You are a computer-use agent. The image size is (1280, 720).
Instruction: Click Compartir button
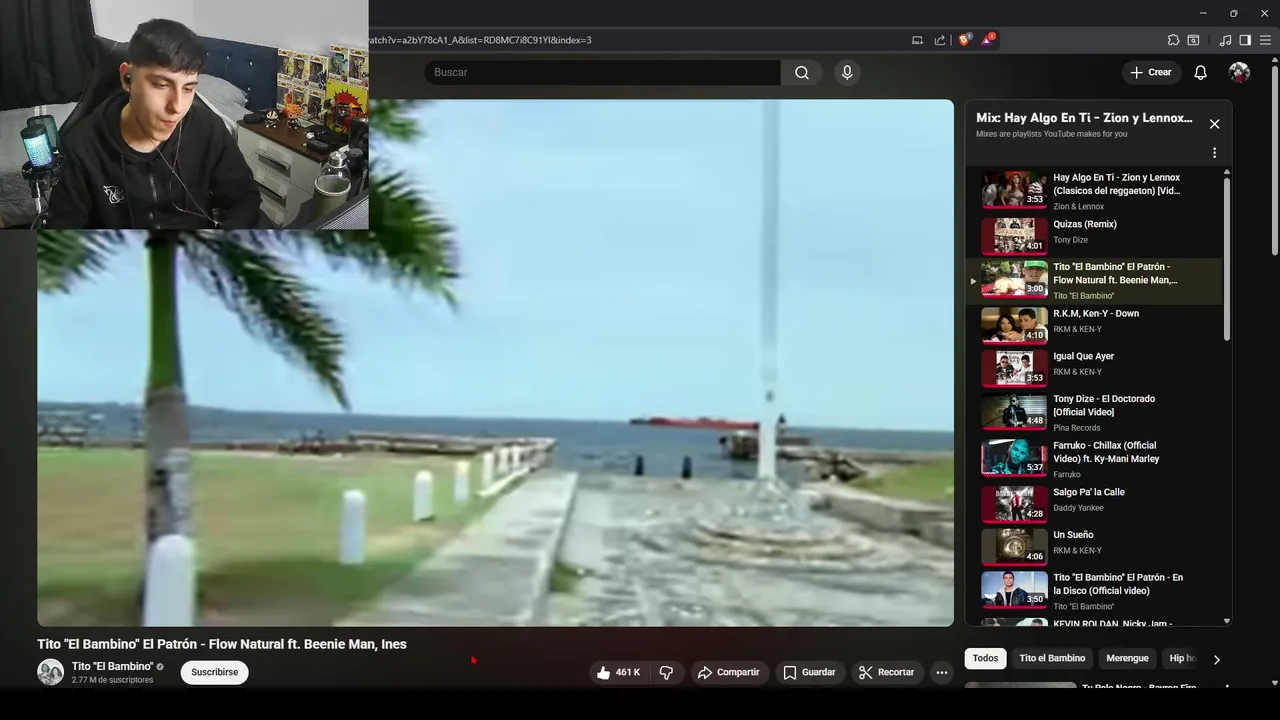point(728,673)
